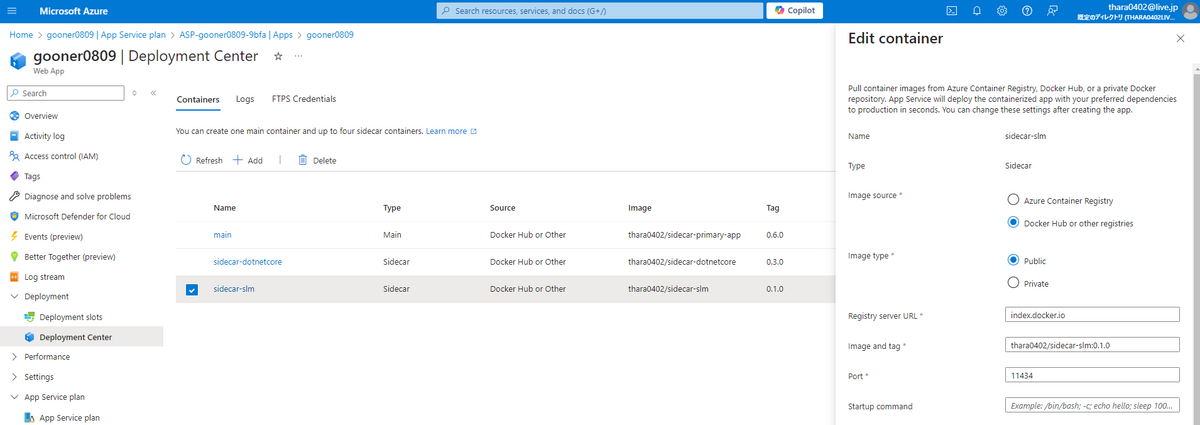
Task: Collapse the App Service plan section
Action: coord(14,397)
